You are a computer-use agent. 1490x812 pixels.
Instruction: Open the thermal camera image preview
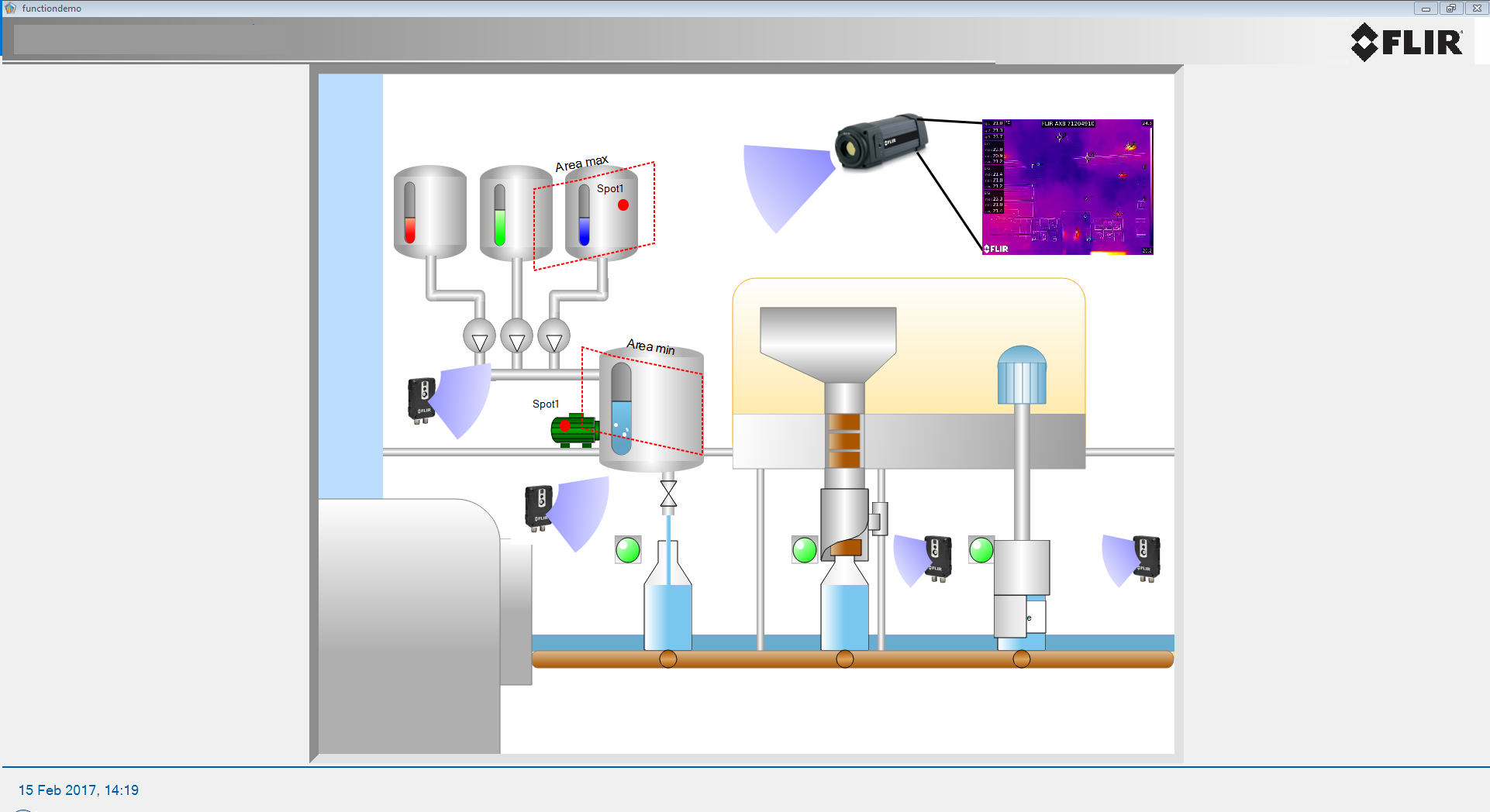point(1067,187)
